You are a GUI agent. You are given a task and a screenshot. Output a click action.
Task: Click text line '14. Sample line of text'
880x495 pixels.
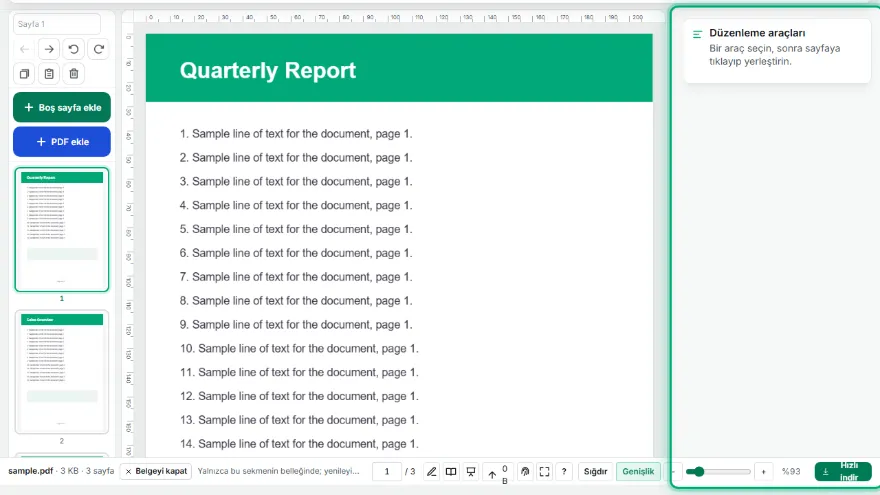[299, 444]
